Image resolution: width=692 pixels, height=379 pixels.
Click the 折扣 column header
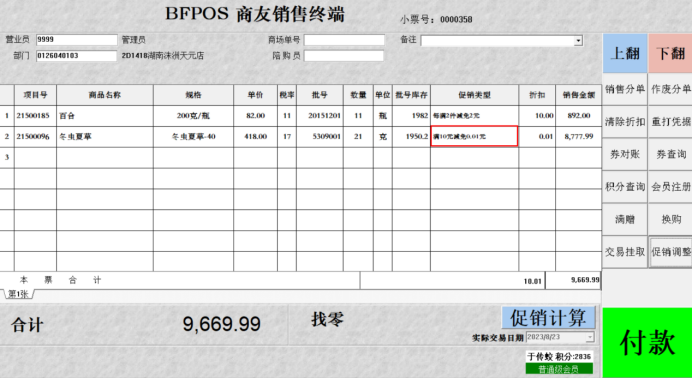coord(537,95)
